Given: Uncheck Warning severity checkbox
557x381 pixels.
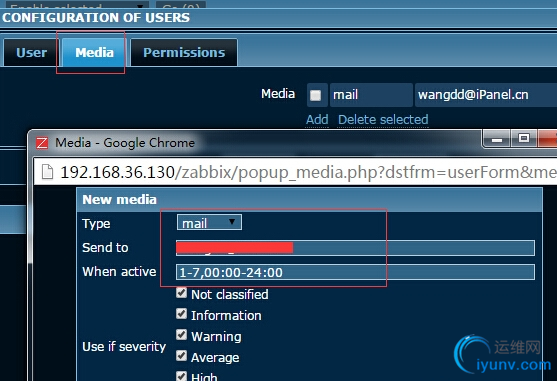Looking at the screenshot, I should pos(182,335).
